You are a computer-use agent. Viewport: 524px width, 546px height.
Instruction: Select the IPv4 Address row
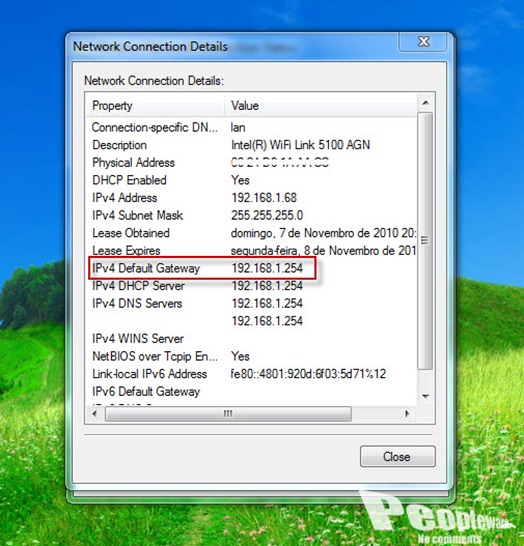tap(251, 198)
